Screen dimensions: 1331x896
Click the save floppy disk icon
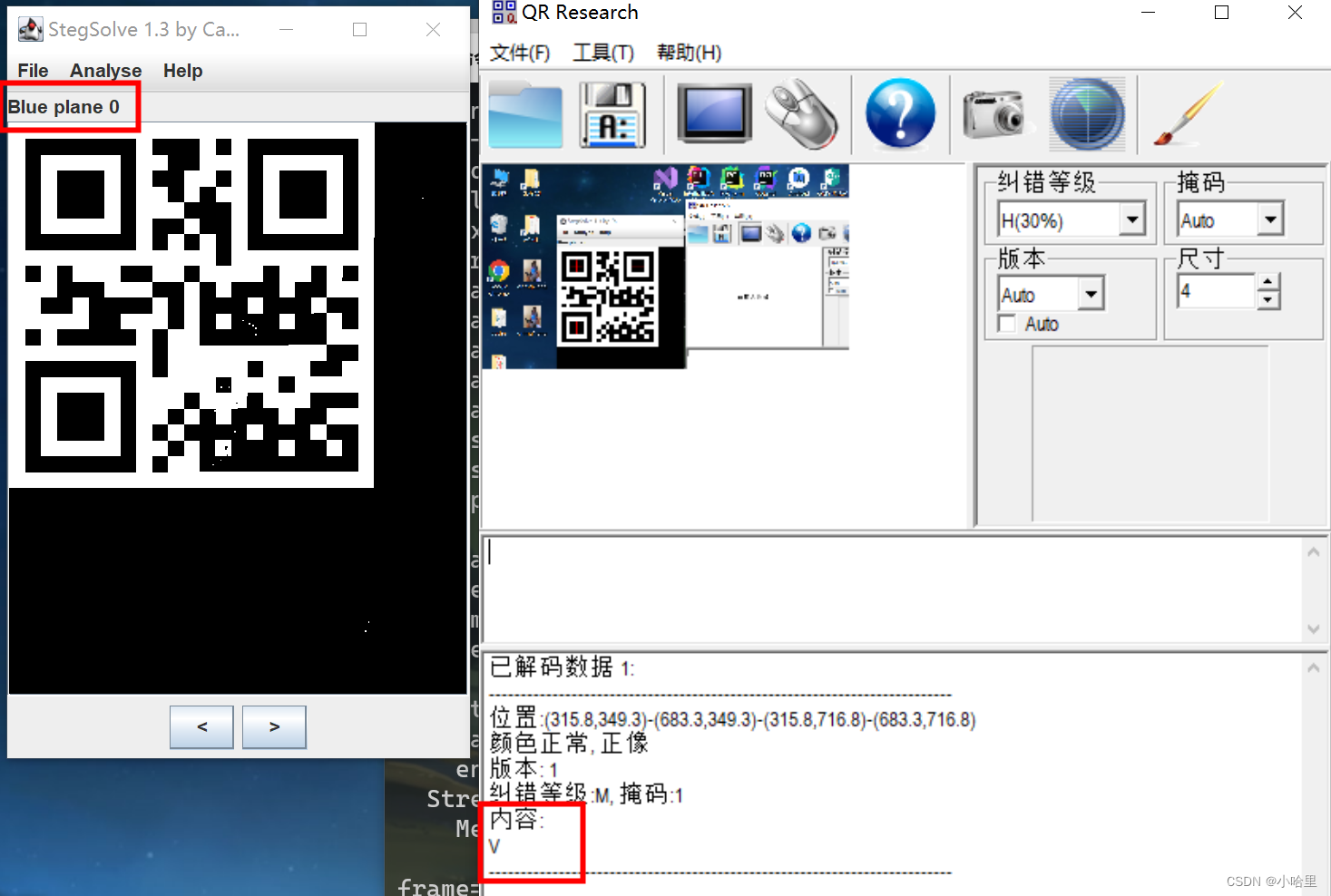[612, 114]
